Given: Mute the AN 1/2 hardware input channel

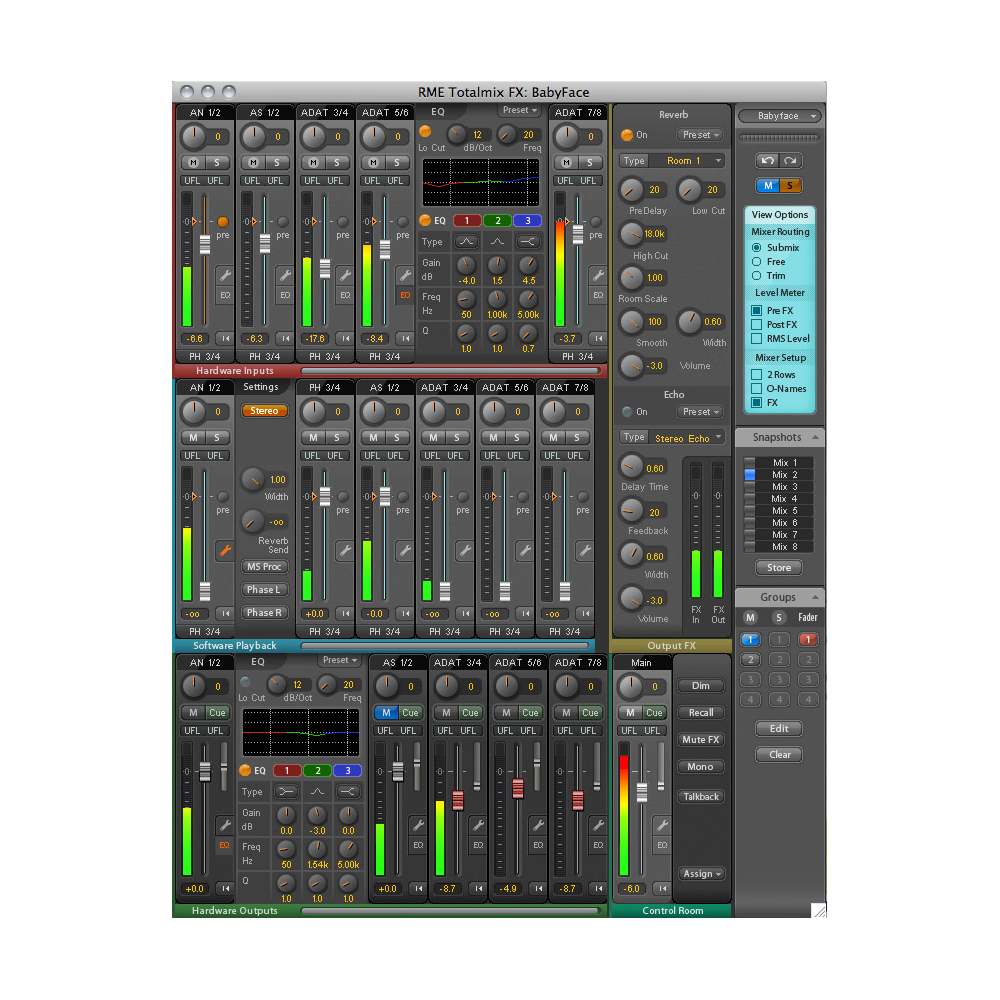Looking at the screenshot, I should (192, 163).
